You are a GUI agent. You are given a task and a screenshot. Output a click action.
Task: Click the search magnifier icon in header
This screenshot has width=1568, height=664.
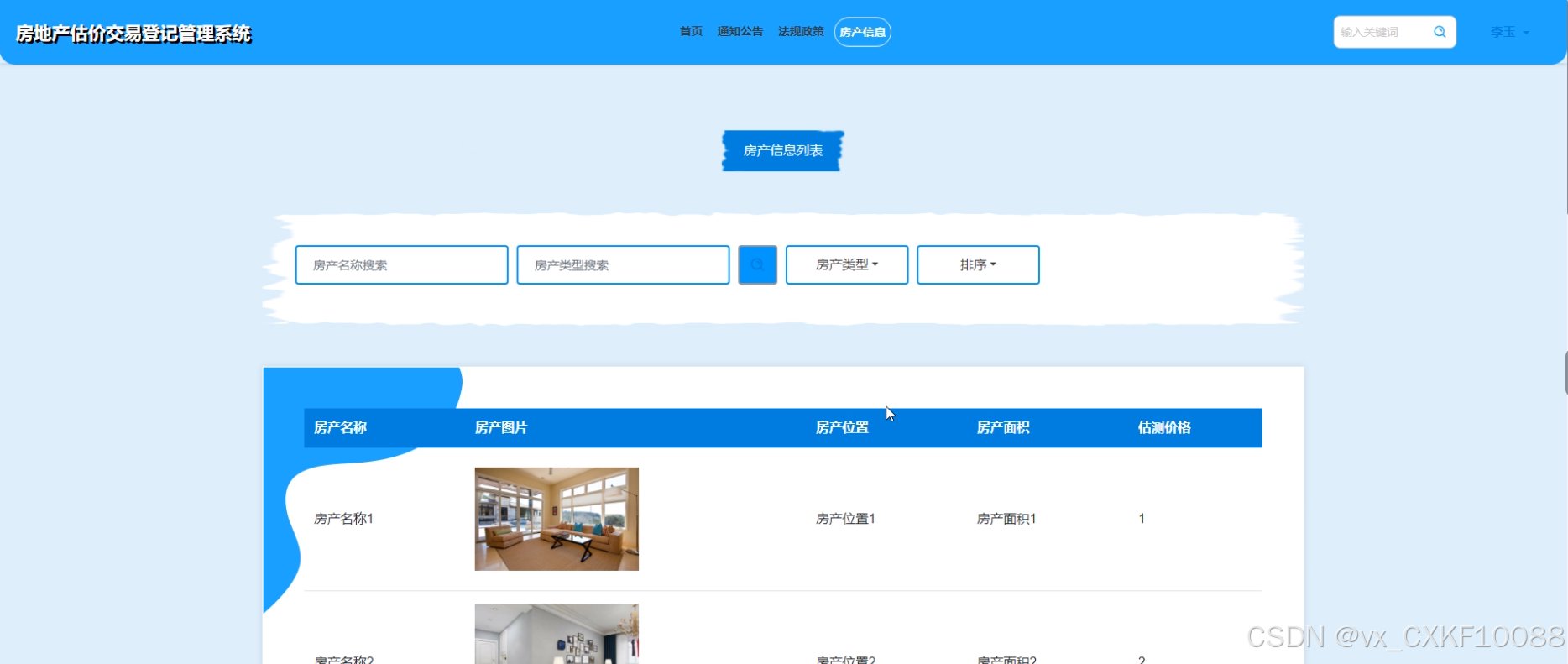(1440, 32)
